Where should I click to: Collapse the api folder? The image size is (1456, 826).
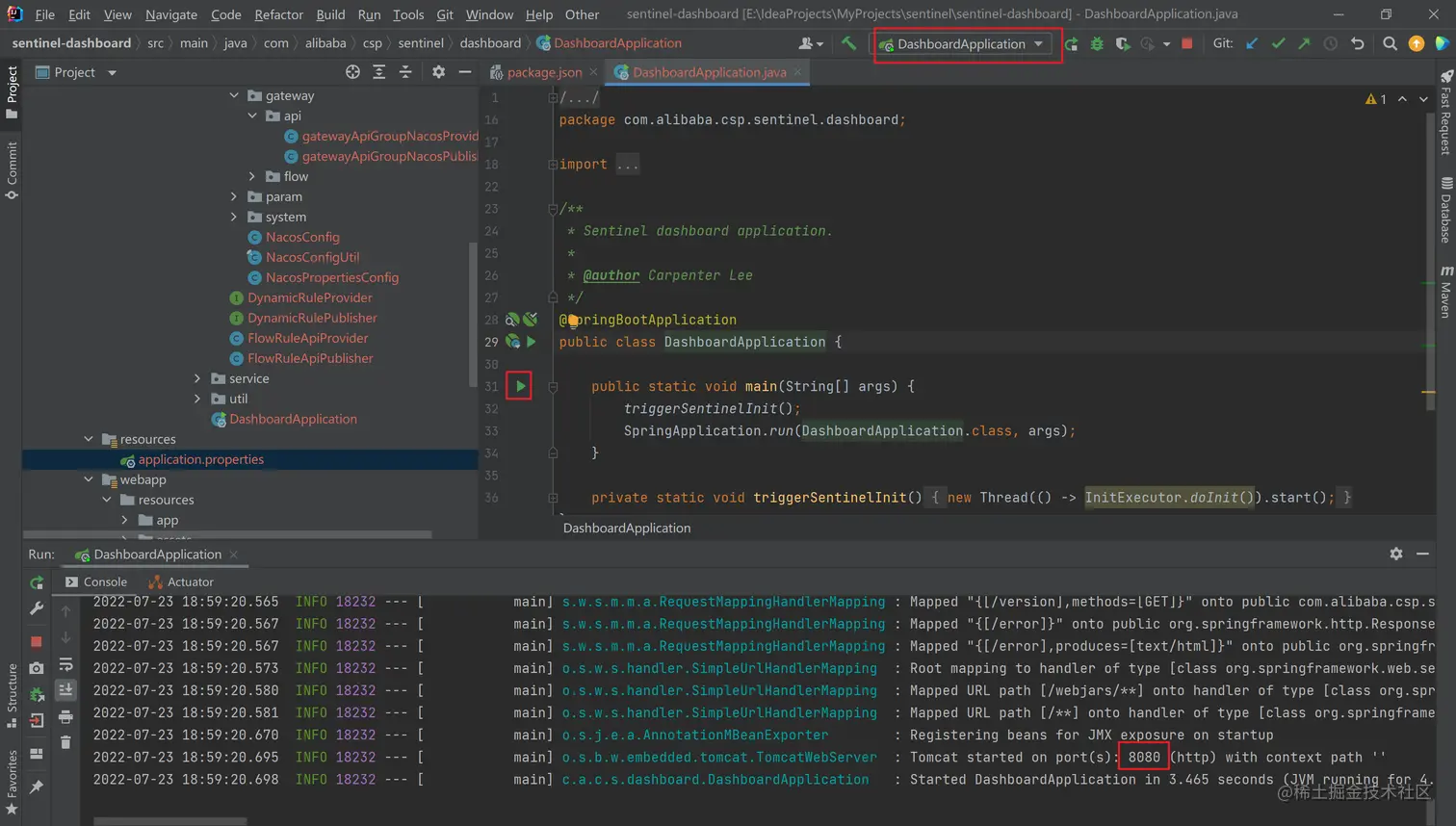tap(252, 116)
